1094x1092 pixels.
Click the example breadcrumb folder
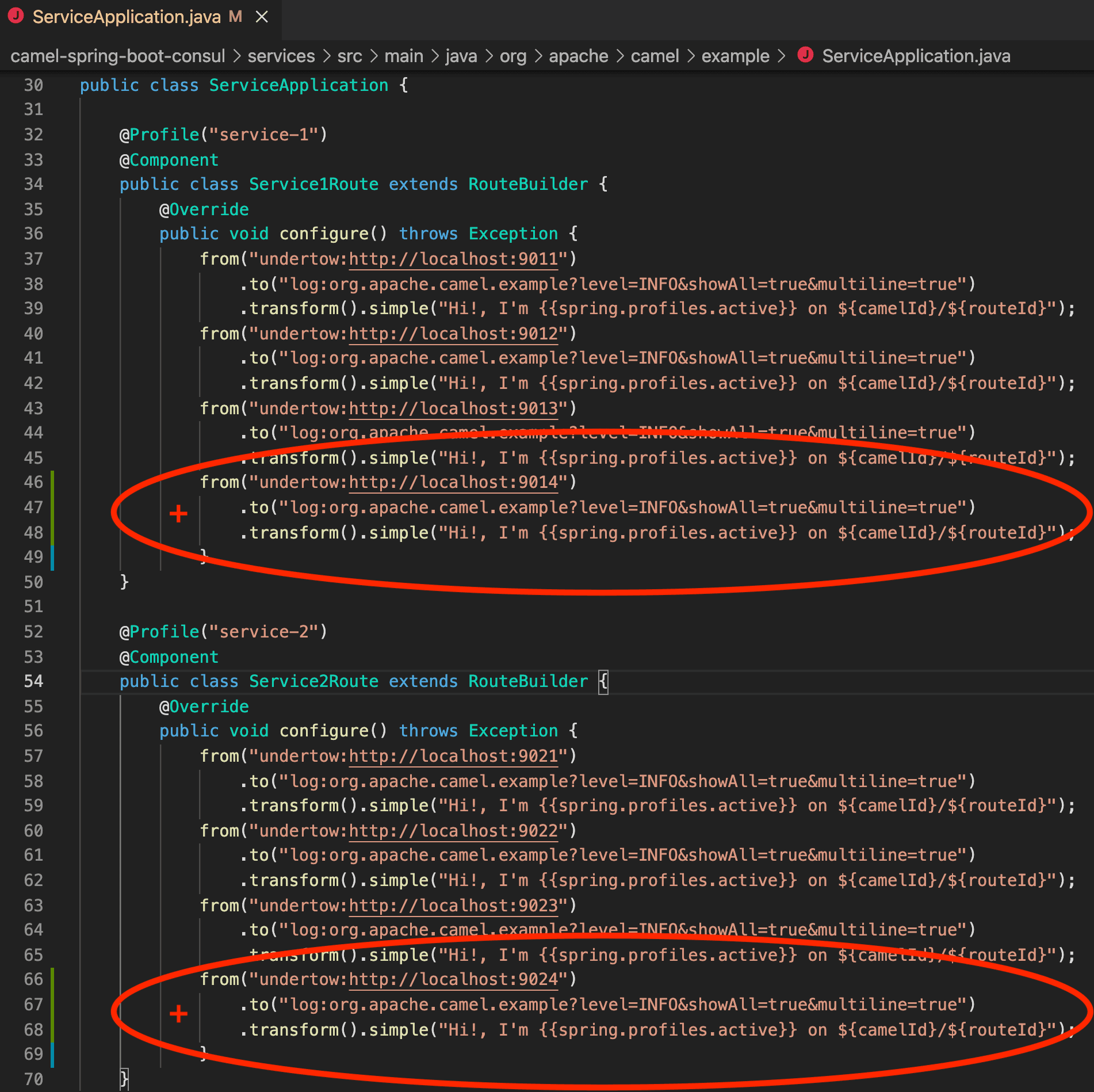[x=735, y=56]
